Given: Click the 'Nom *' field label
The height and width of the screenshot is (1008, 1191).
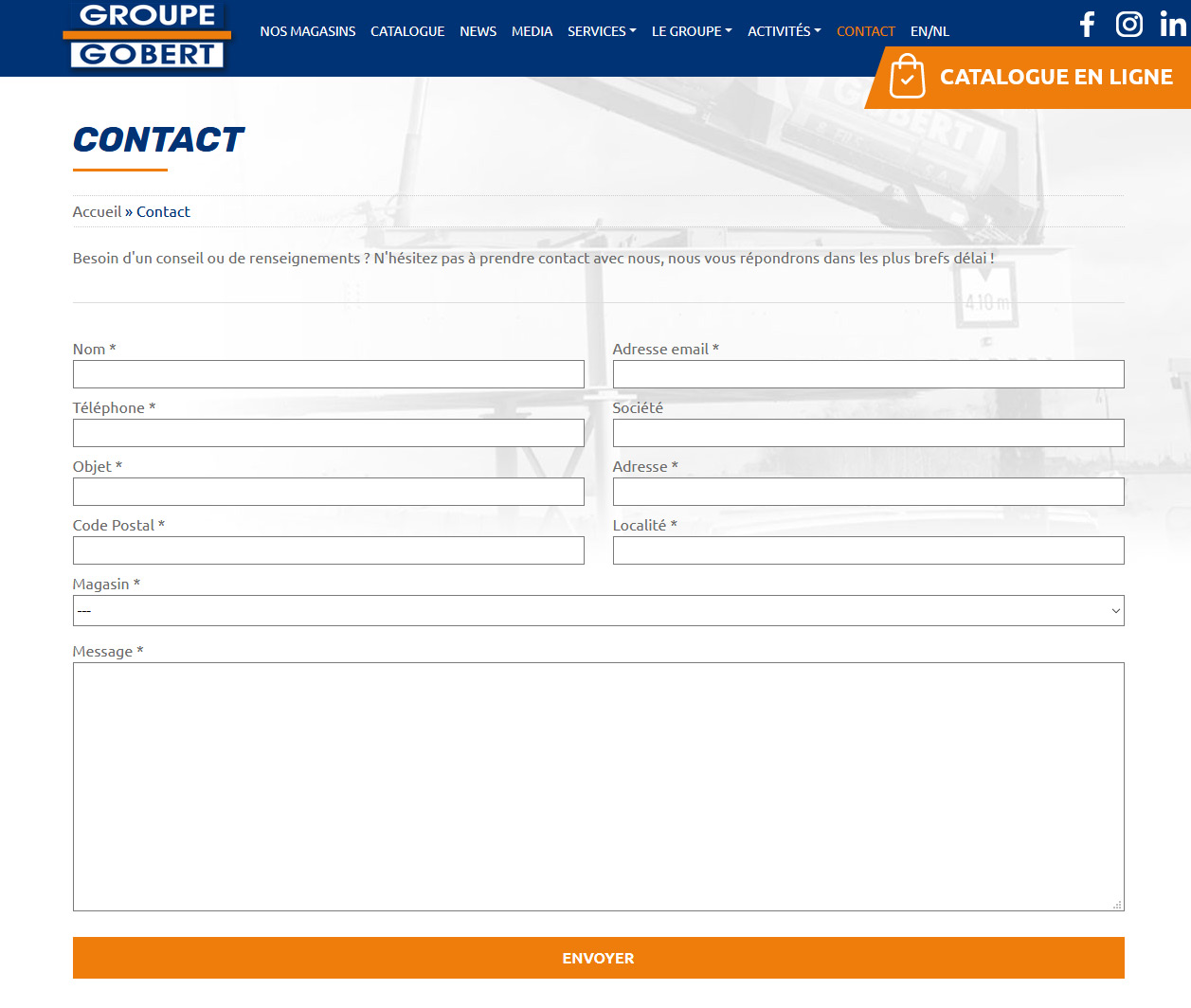Looking at the screenshot, I should pyautogui.click(x=94, y=349).
